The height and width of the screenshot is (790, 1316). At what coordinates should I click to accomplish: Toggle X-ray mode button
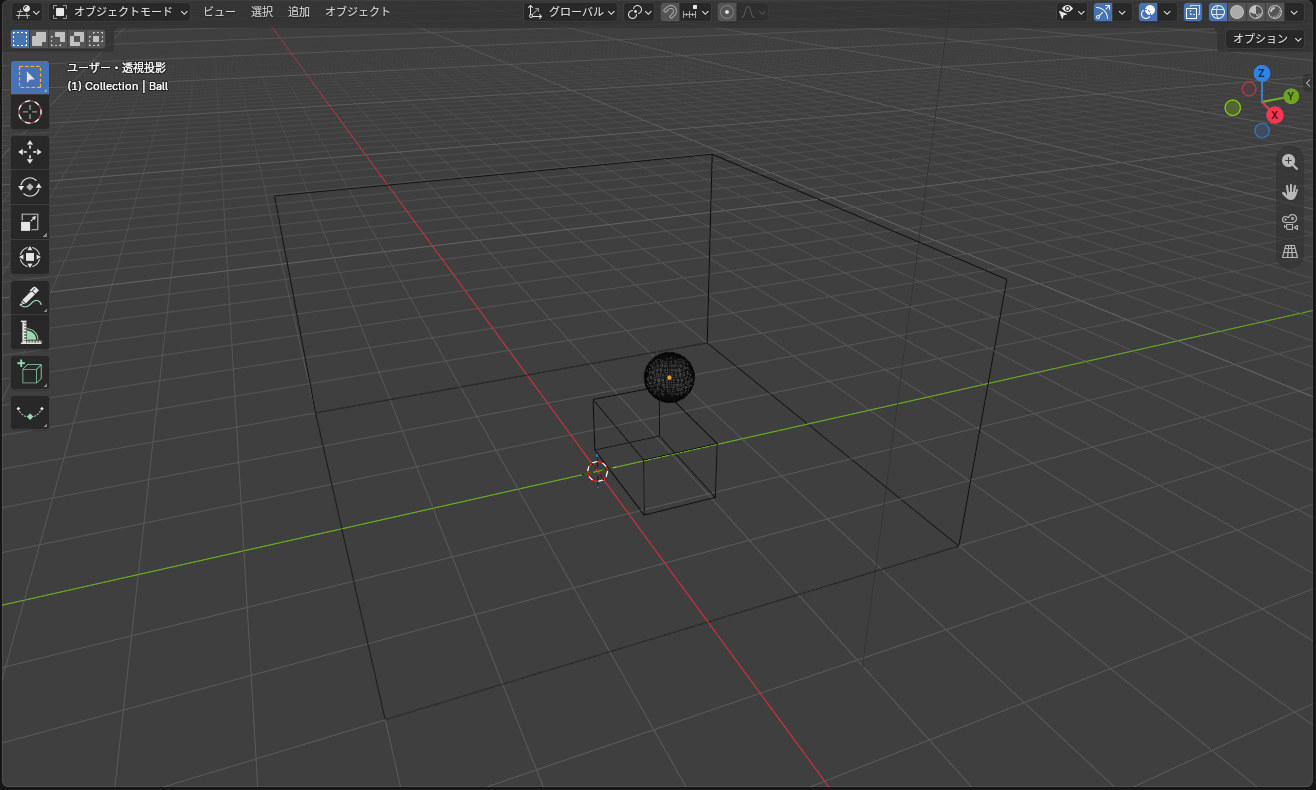[x=1192, y=12]
